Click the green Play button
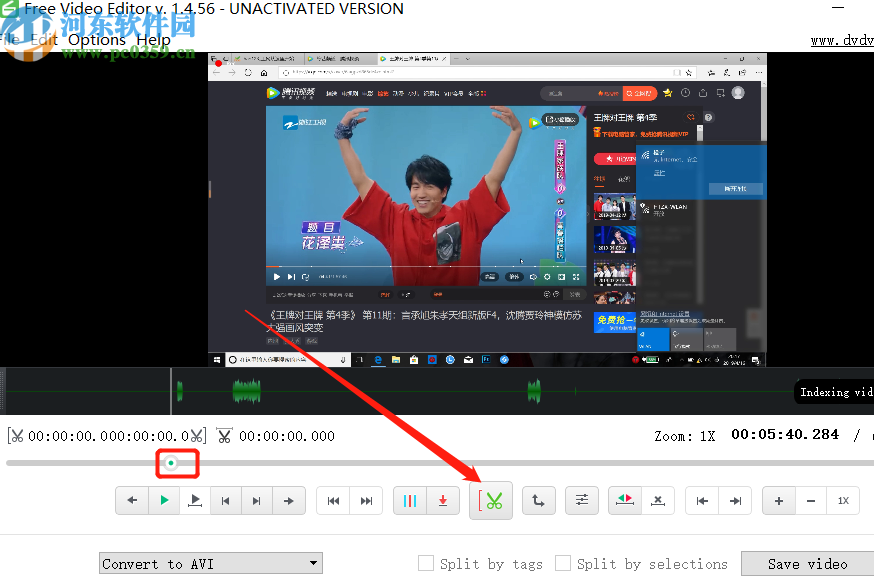Screen dimensions: 874x577 pos(163,500)
